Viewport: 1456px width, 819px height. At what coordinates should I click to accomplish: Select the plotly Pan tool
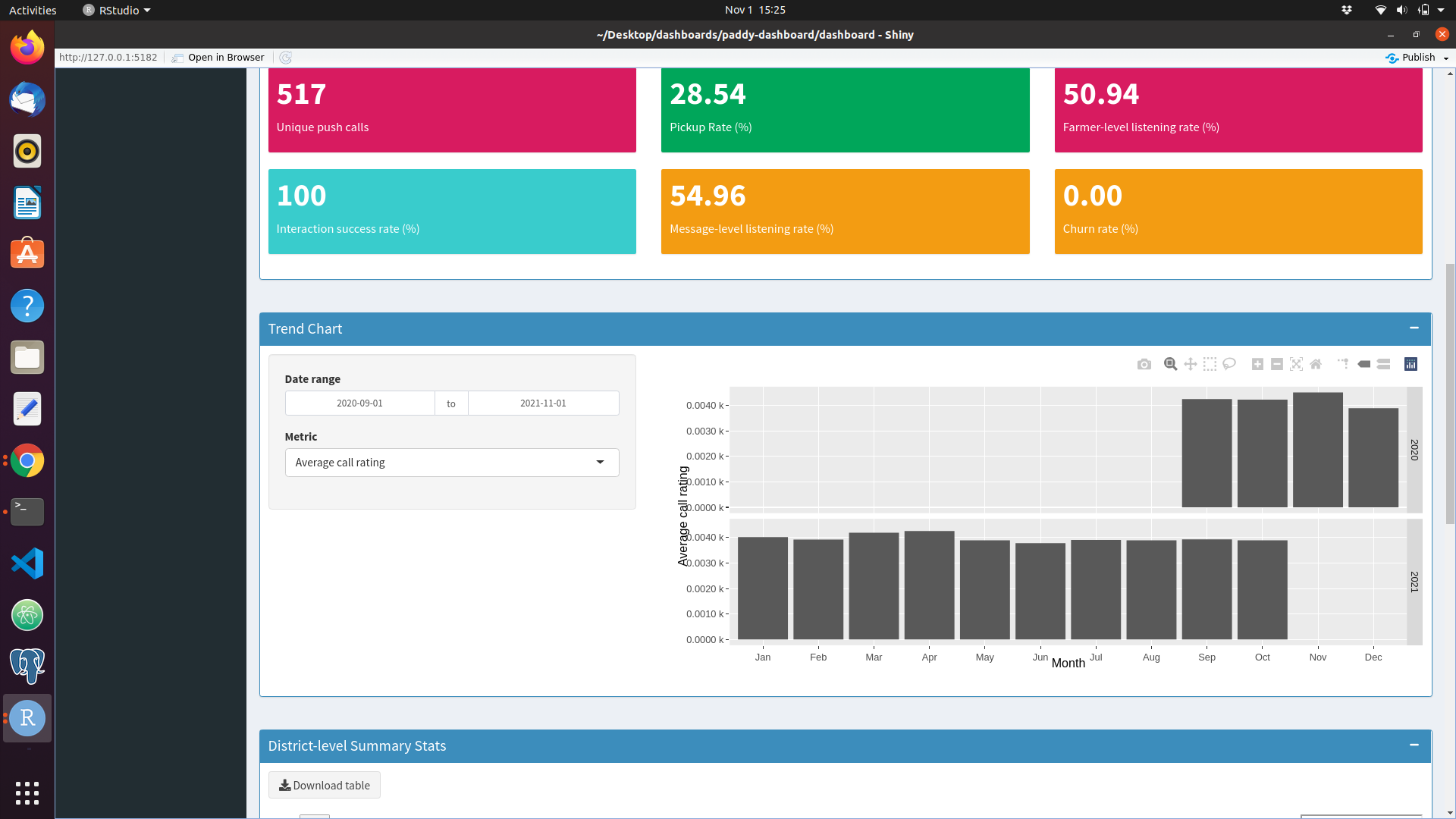1190,365
